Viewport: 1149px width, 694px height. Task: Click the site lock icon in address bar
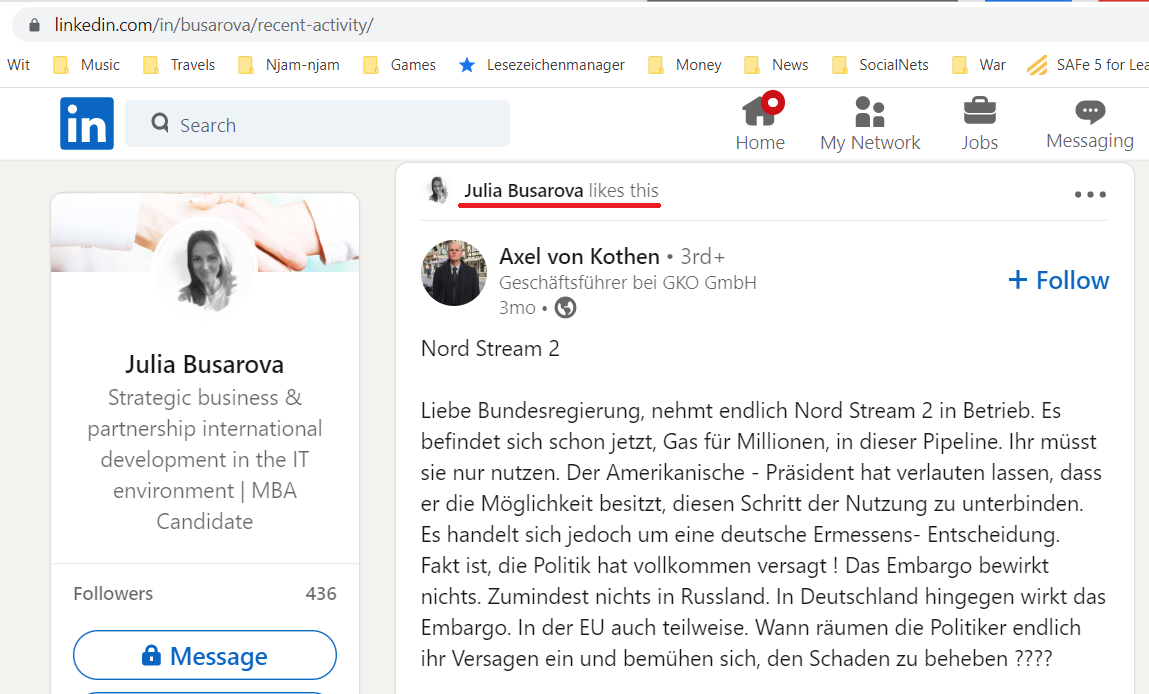34,25
